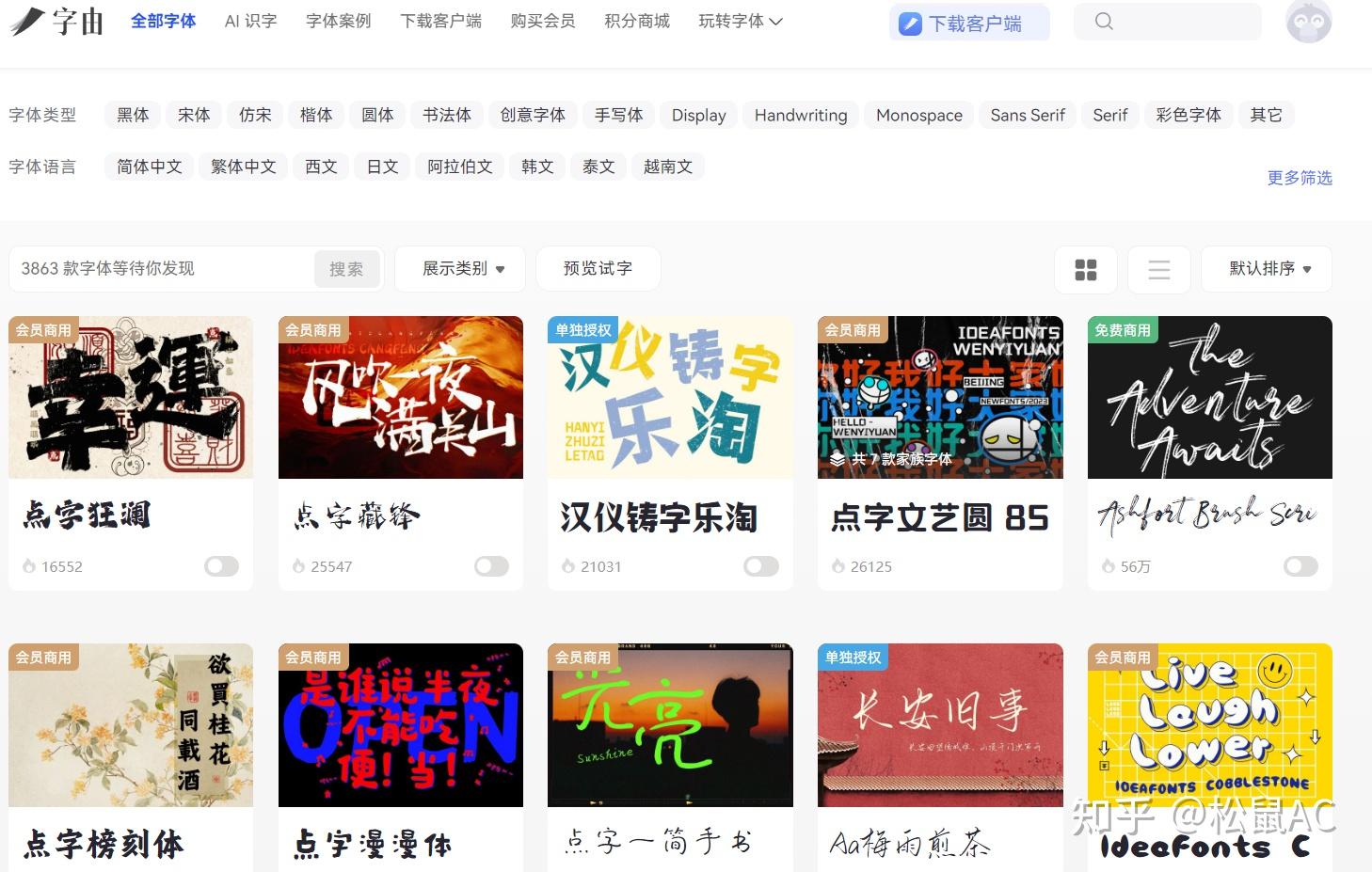
Task: Go to 购买会员 page
Action: point(543,21)
